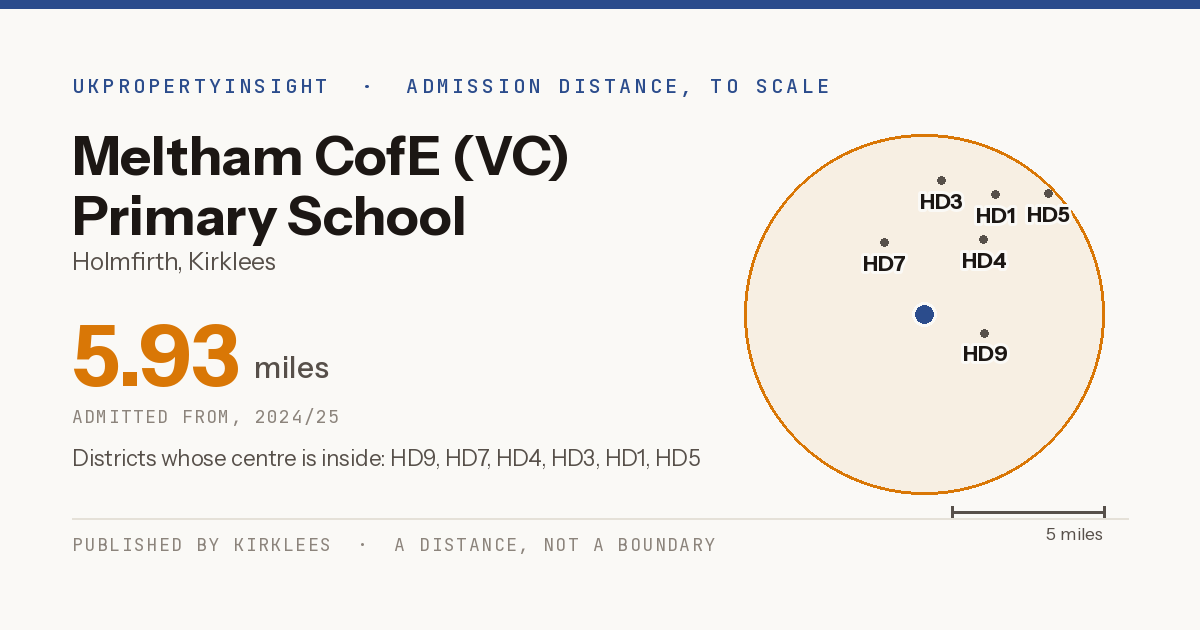Select the HD9 district marker dot
The width and height of the screenshot is (1200, 630).
(x=984, y=333)
